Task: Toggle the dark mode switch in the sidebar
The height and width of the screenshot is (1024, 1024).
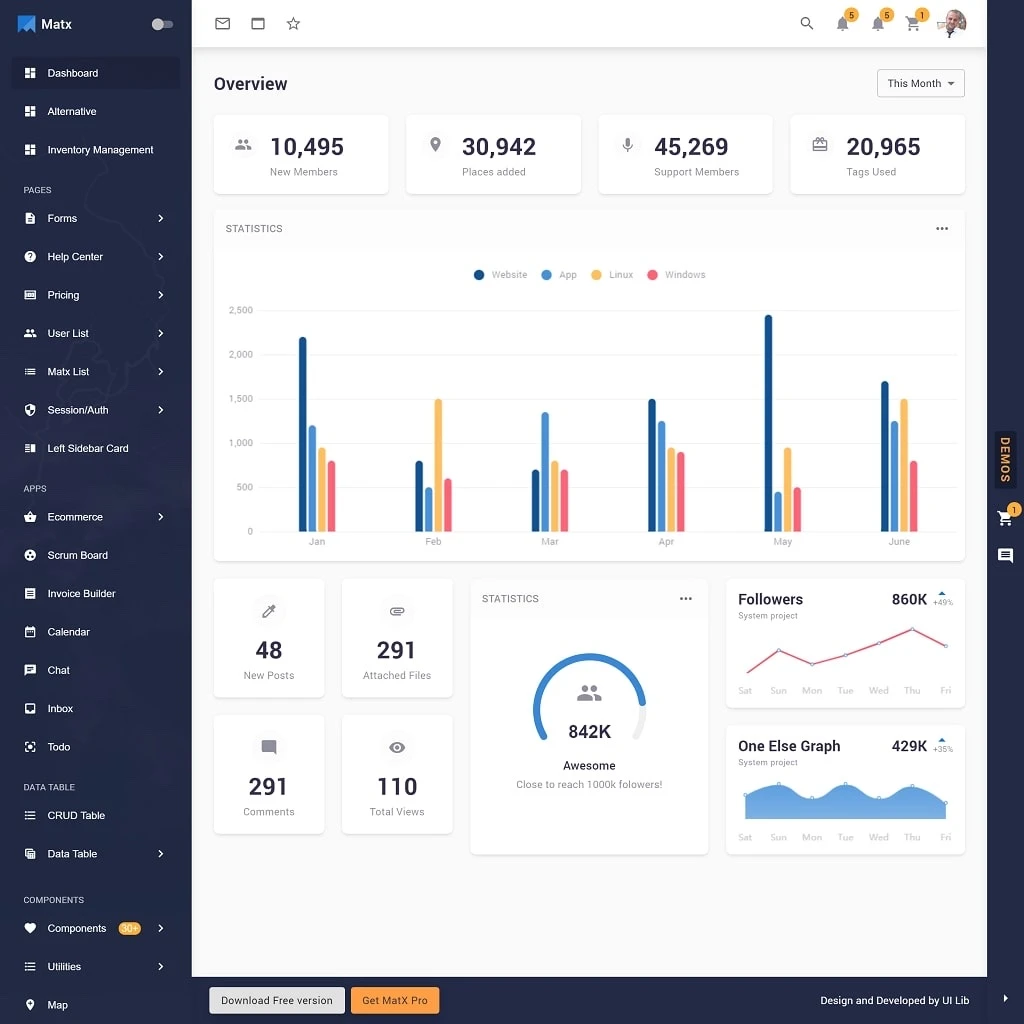Action: (x=161, y=23)
